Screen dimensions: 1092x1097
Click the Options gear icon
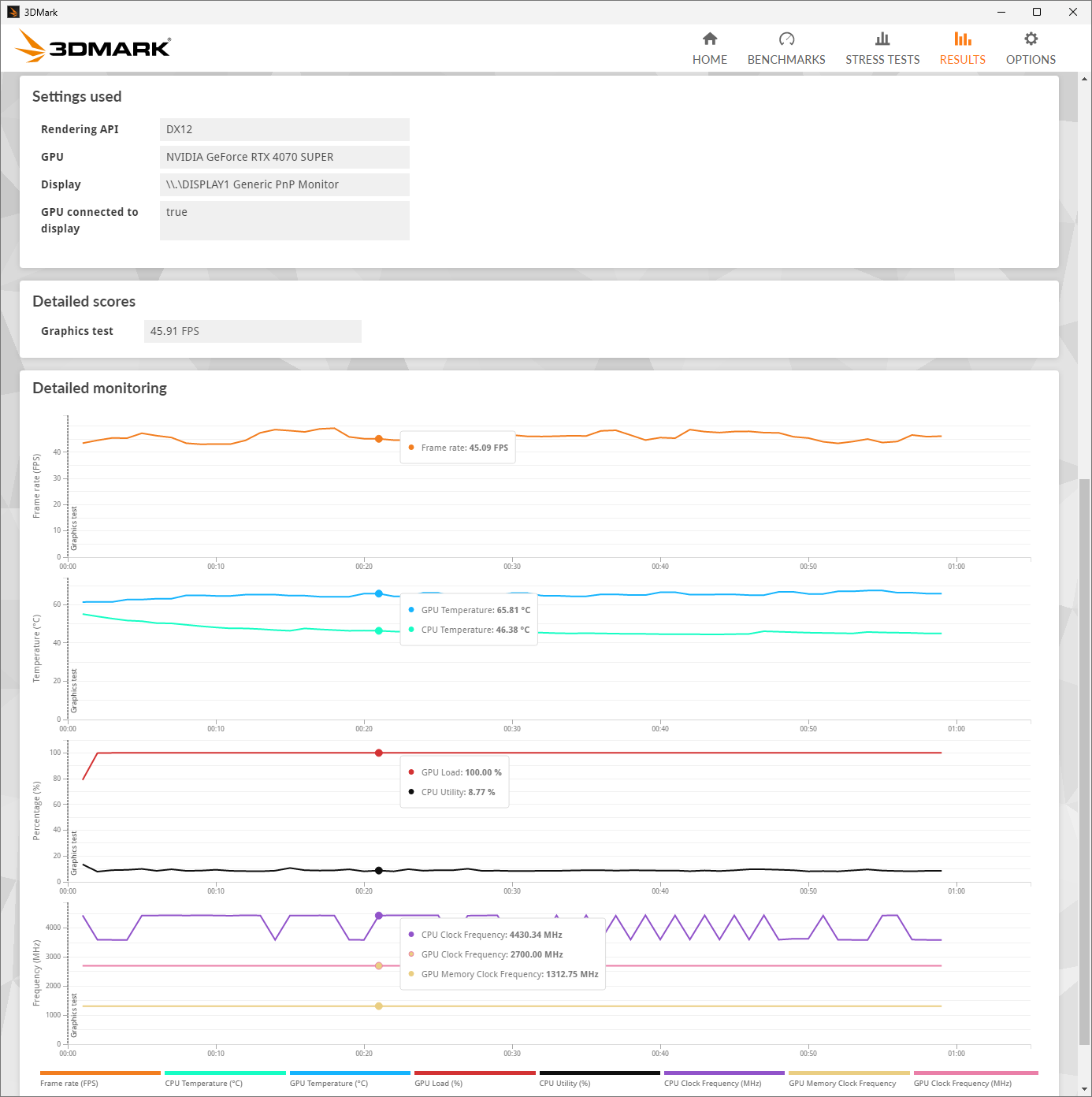pos(1031,39)
